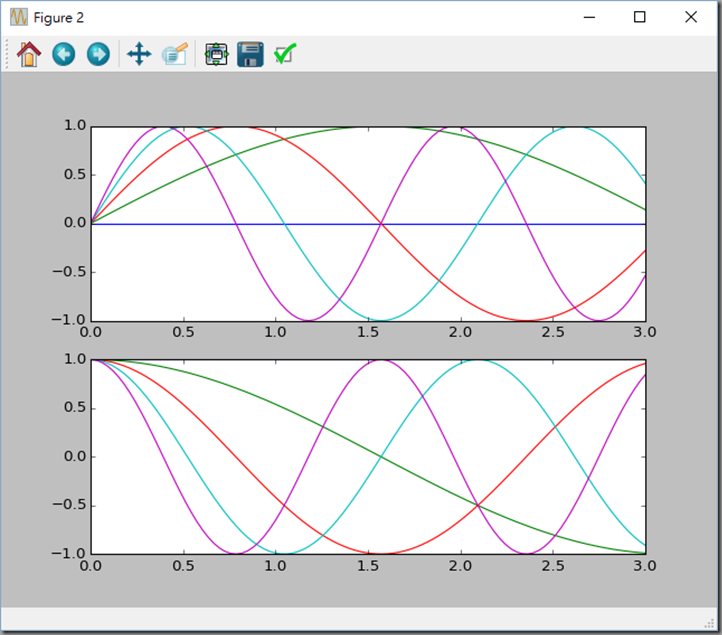Reset the view with the Home icon
Screen dimensions: 722x635
coord(29,54)
